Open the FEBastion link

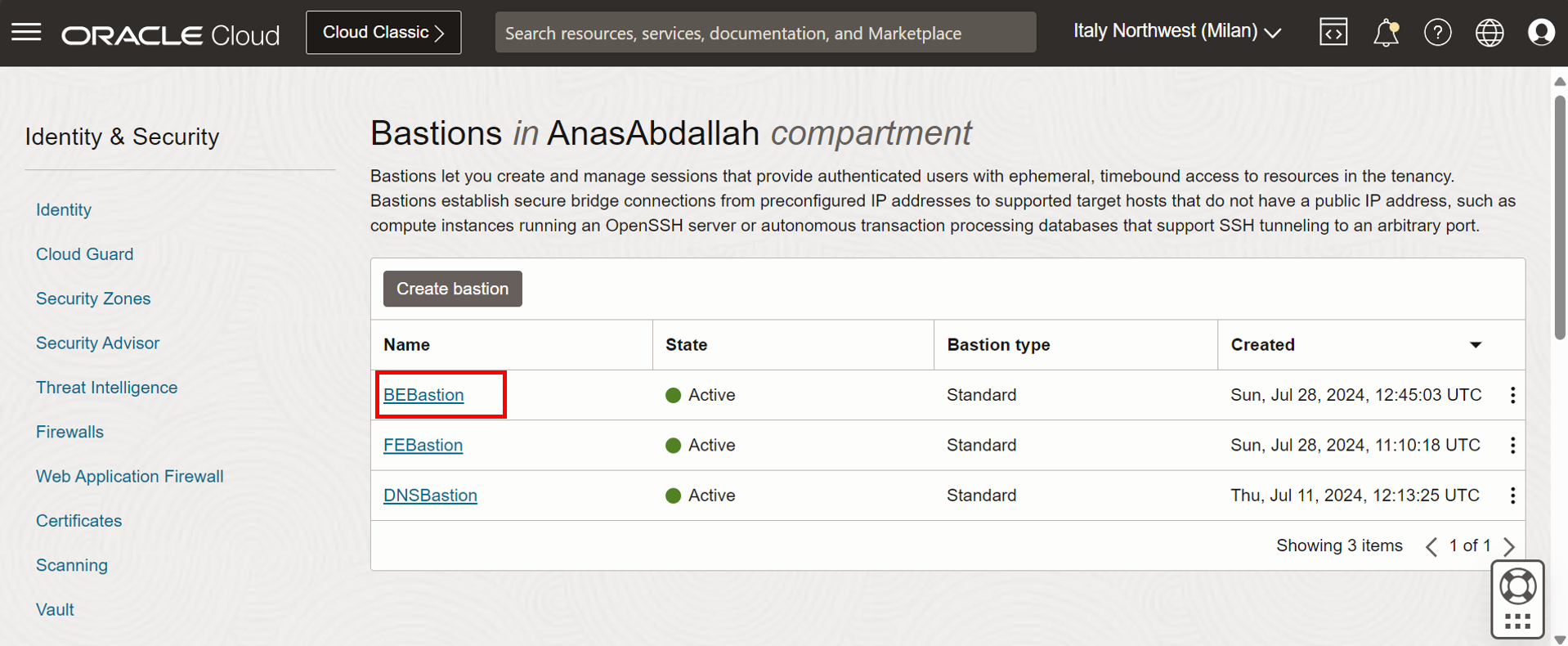point(423,446)
